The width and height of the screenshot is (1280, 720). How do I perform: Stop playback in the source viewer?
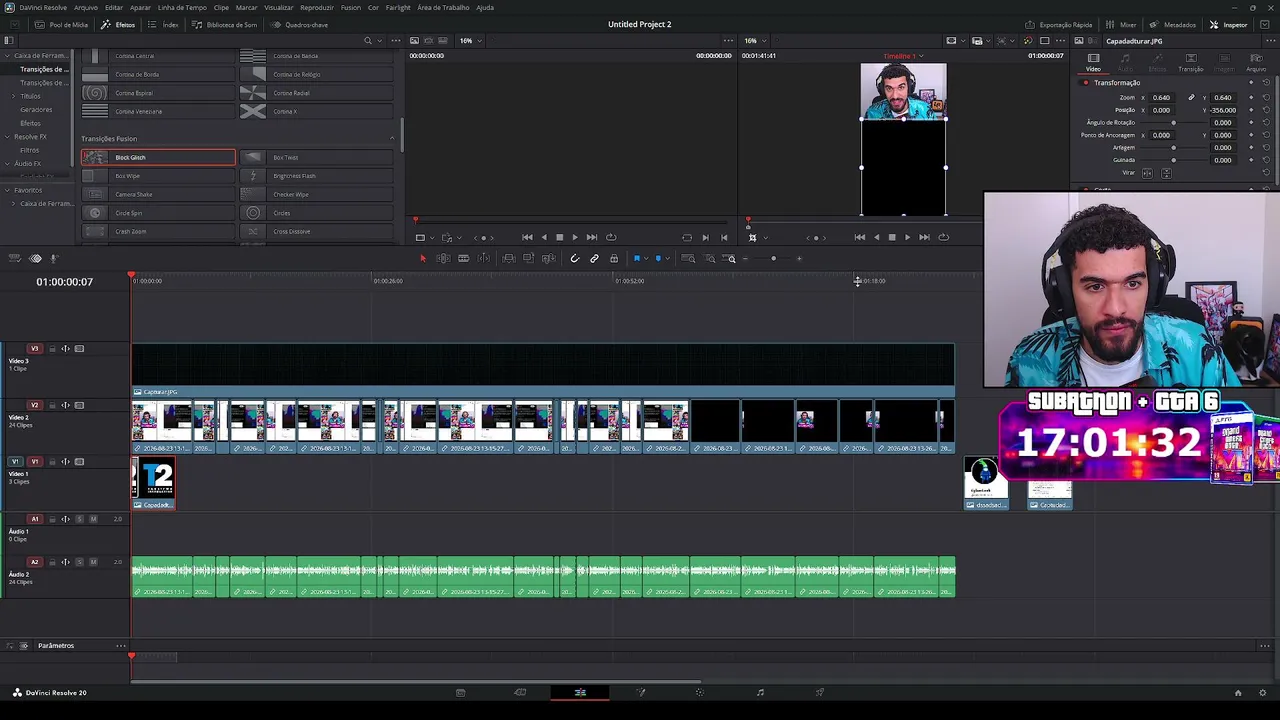tap(559, 237)
